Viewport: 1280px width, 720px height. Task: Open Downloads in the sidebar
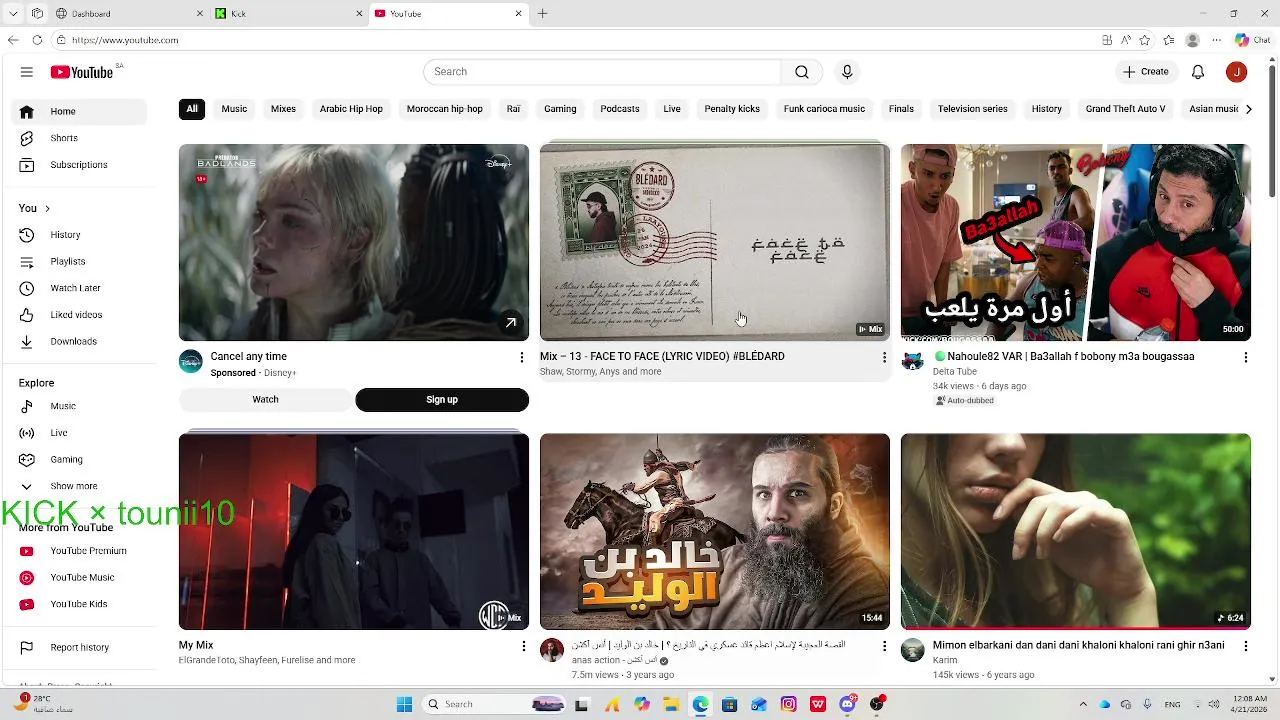(80, 342)
